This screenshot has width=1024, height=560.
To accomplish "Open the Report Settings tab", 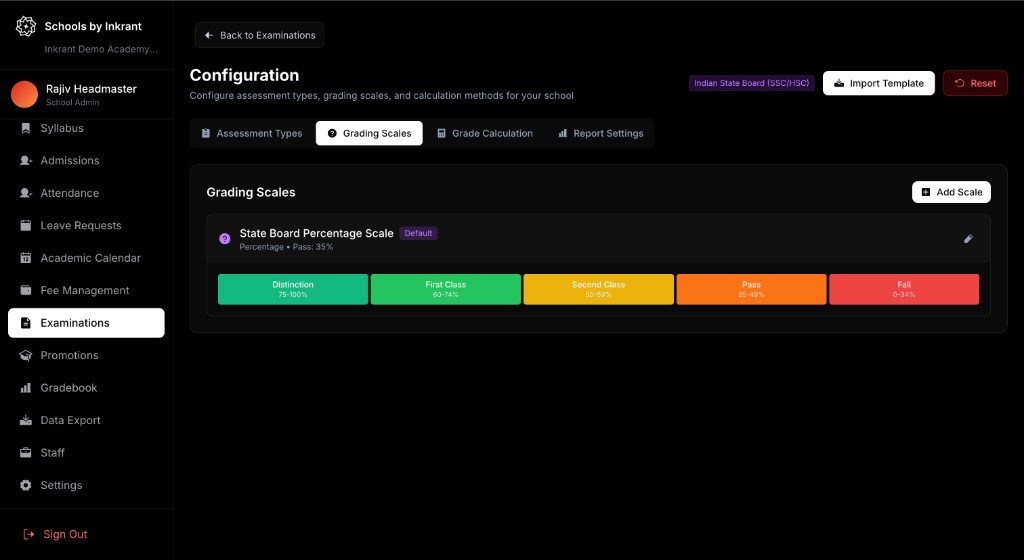I will coord(600,133).
